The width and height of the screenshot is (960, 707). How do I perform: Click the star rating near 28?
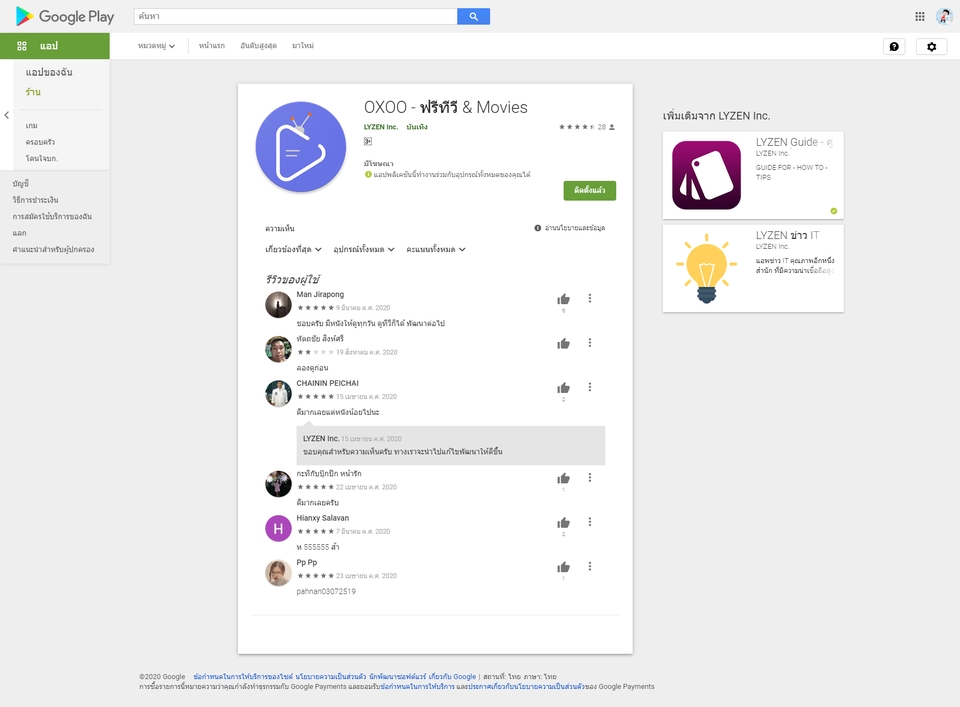tap(577, 127)
